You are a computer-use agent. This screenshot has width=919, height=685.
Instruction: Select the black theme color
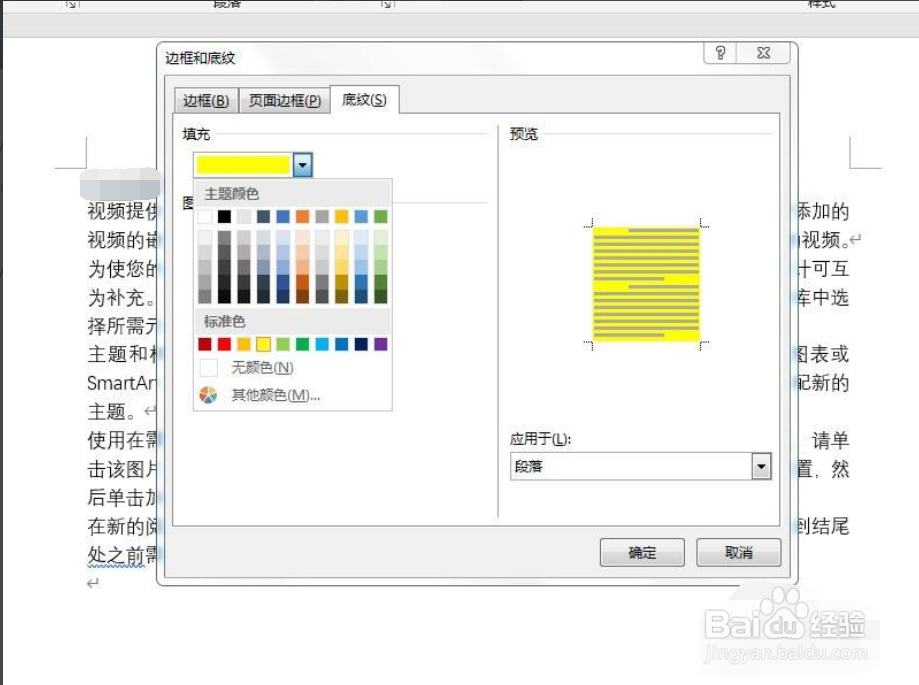pyautogui.click(x=225, y=216)
